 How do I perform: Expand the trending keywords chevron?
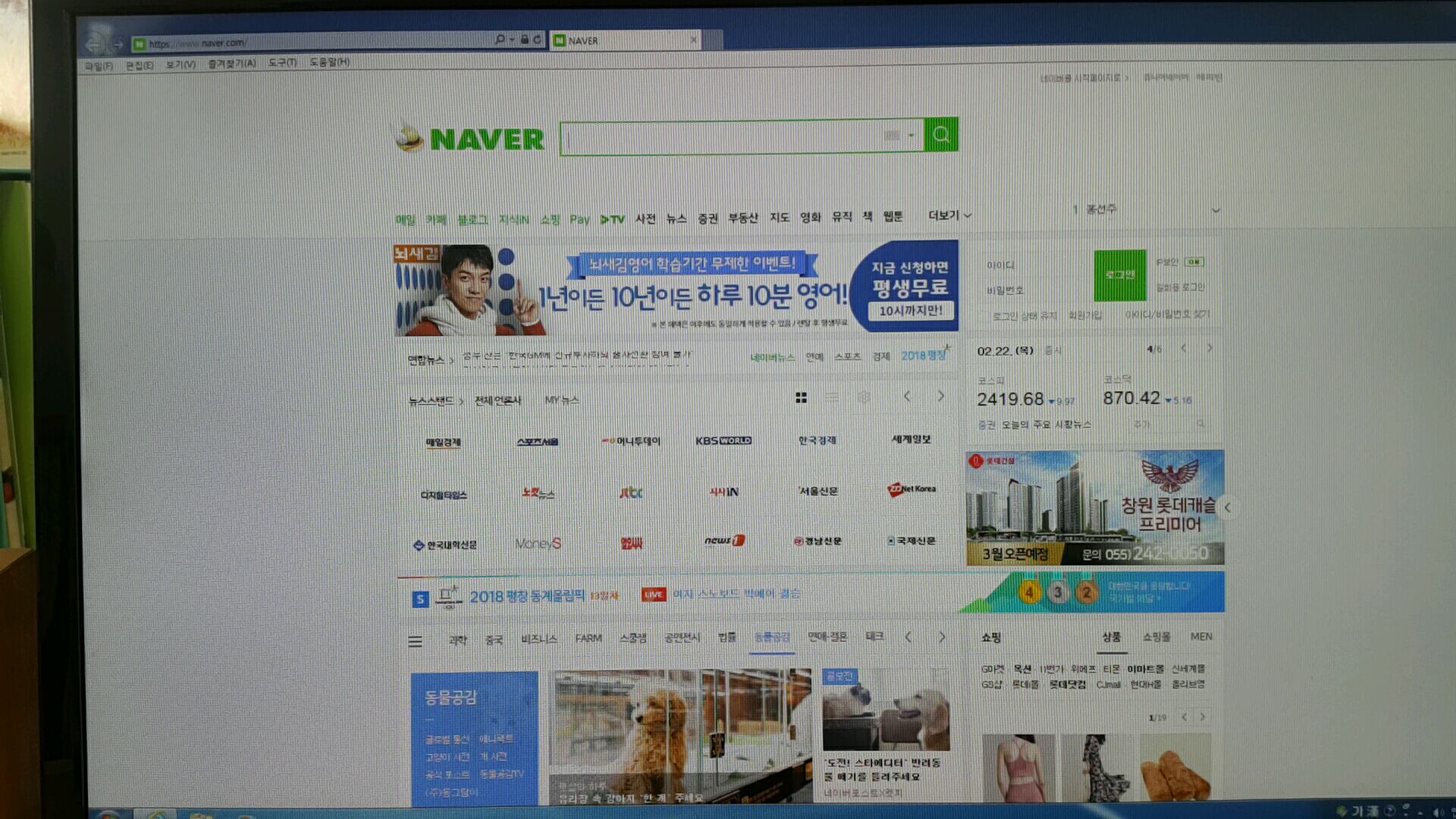point(1216,211)
